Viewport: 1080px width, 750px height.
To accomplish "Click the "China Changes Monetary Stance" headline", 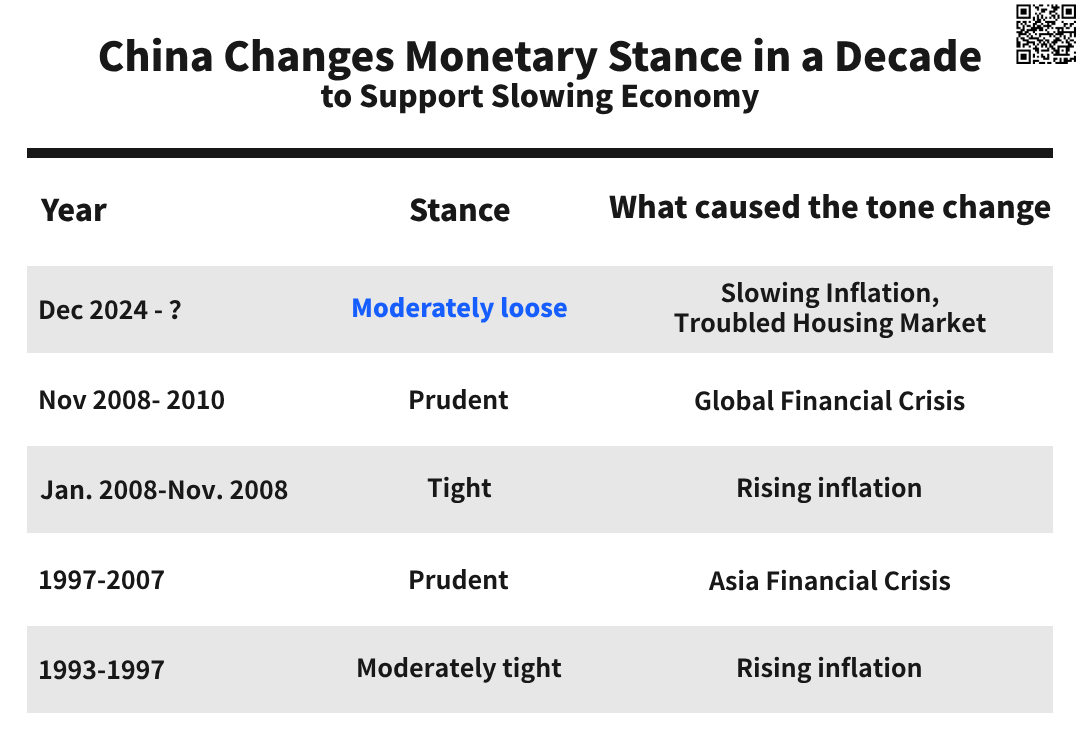I will tap(540, 57).
